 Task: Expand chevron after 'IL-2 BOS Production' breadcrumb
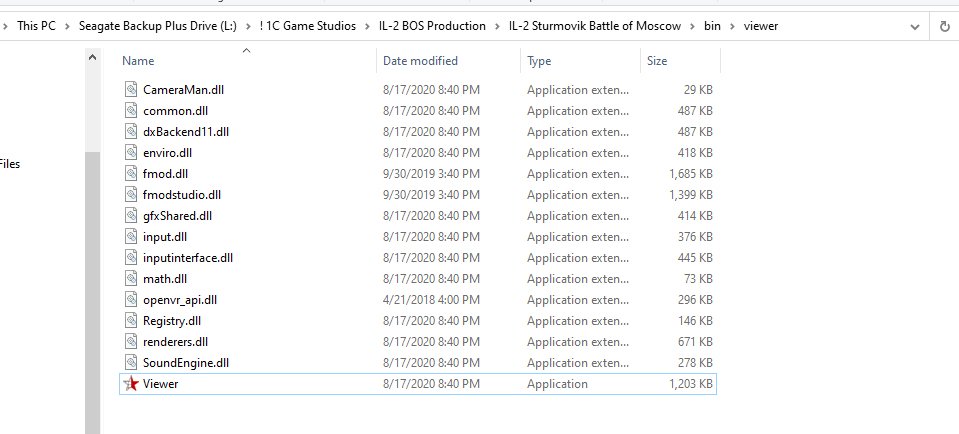(x=497, y=26)
